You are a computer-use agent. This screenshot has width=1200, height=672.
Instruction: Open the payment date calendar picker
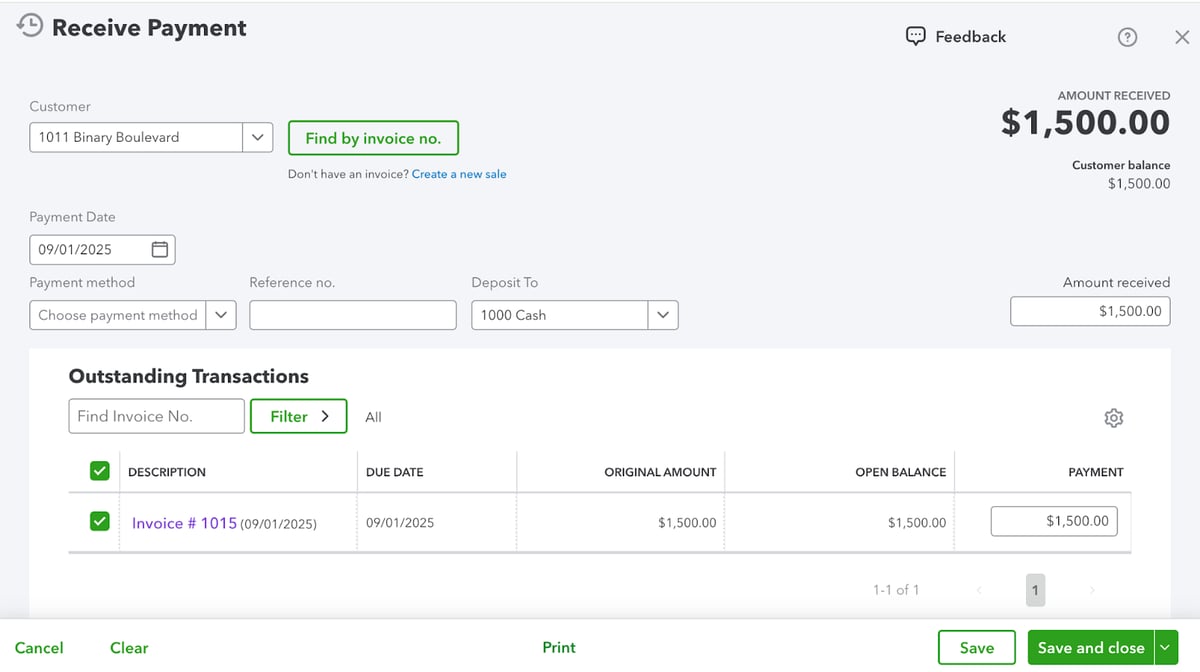159,249
